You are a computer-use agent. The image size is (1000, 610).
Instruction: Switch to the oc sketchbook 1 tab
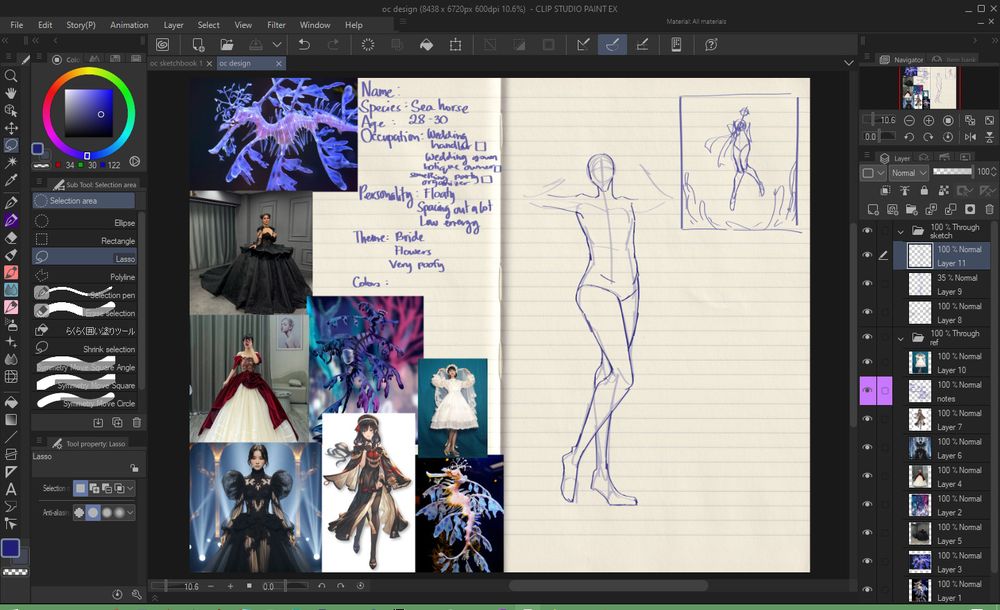click(x=176, y=63)
